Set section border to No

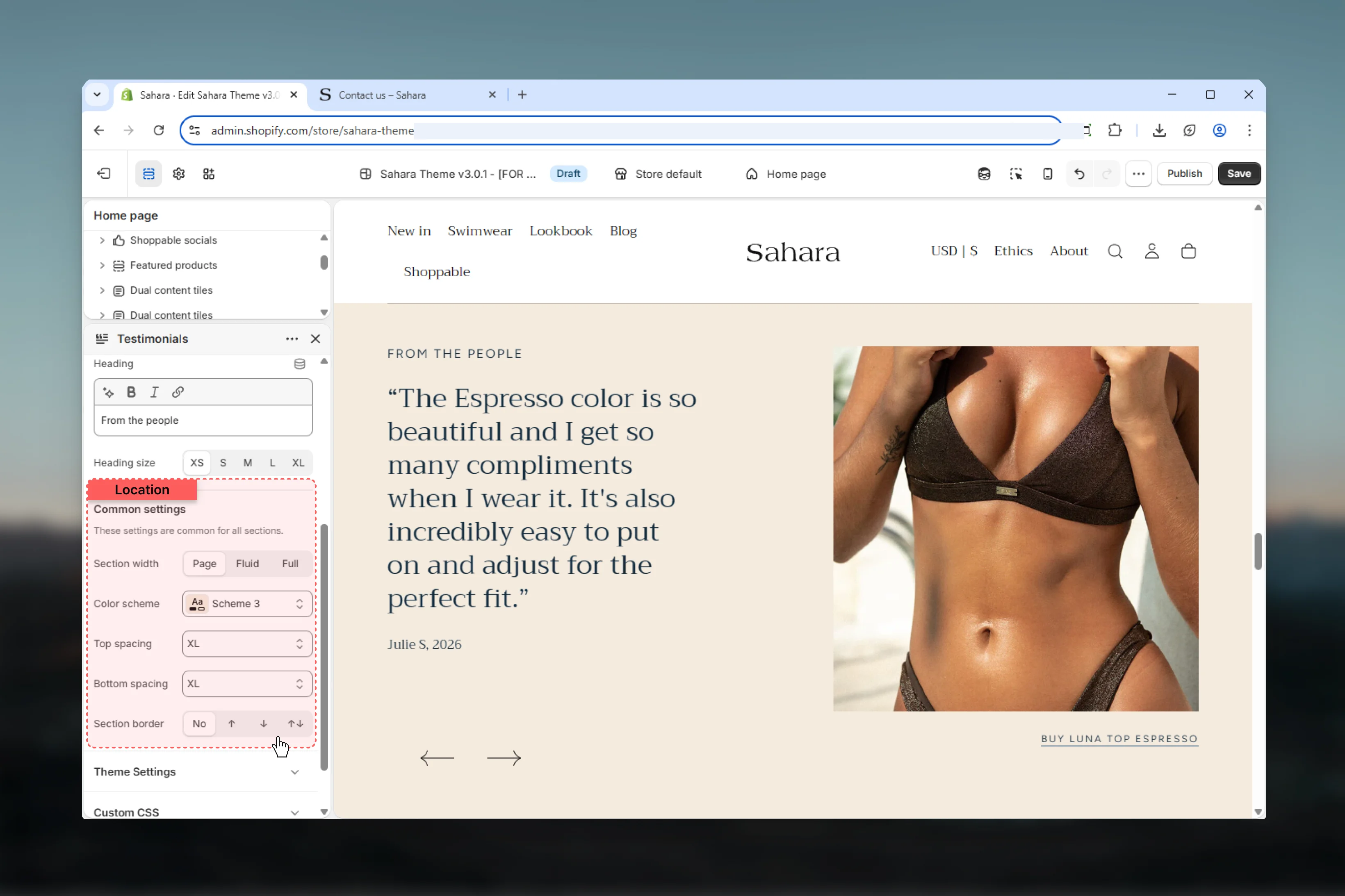[x=199, y=723]
